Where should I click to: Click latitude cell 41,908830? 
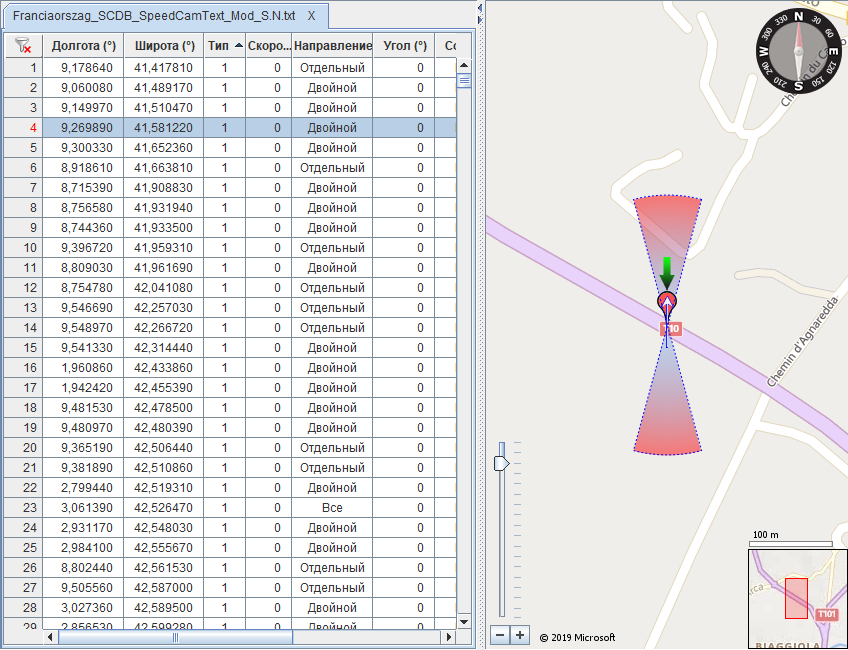pyautogui.click(x=164, y=188)
